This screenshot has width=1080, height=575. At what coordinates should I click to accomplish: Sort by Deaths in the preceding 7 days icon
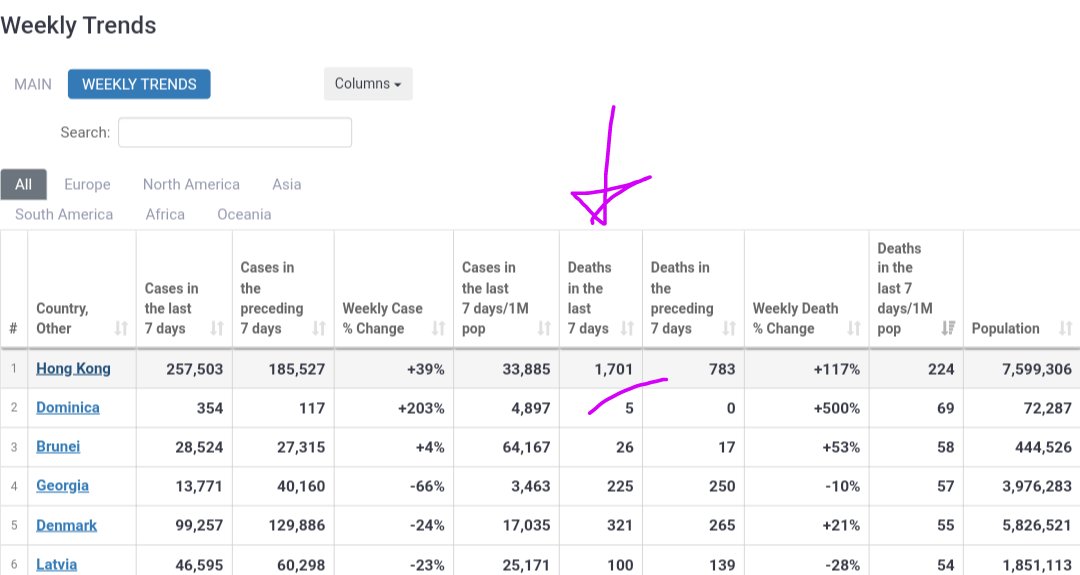[x=729, y=328]
